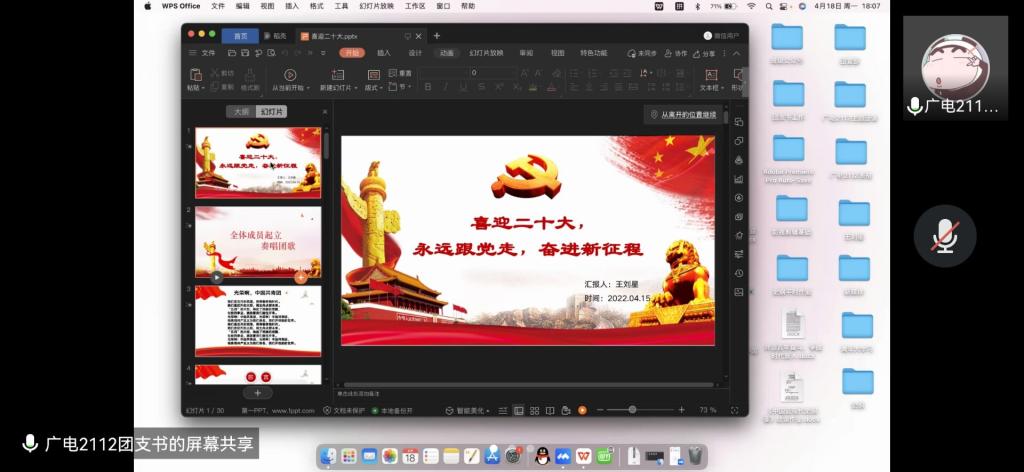Image resolution: width=1024 pixels, height=472 pixels.
Task: Toggle Bold formatting in the ribbon
Action: coord(428,87)
